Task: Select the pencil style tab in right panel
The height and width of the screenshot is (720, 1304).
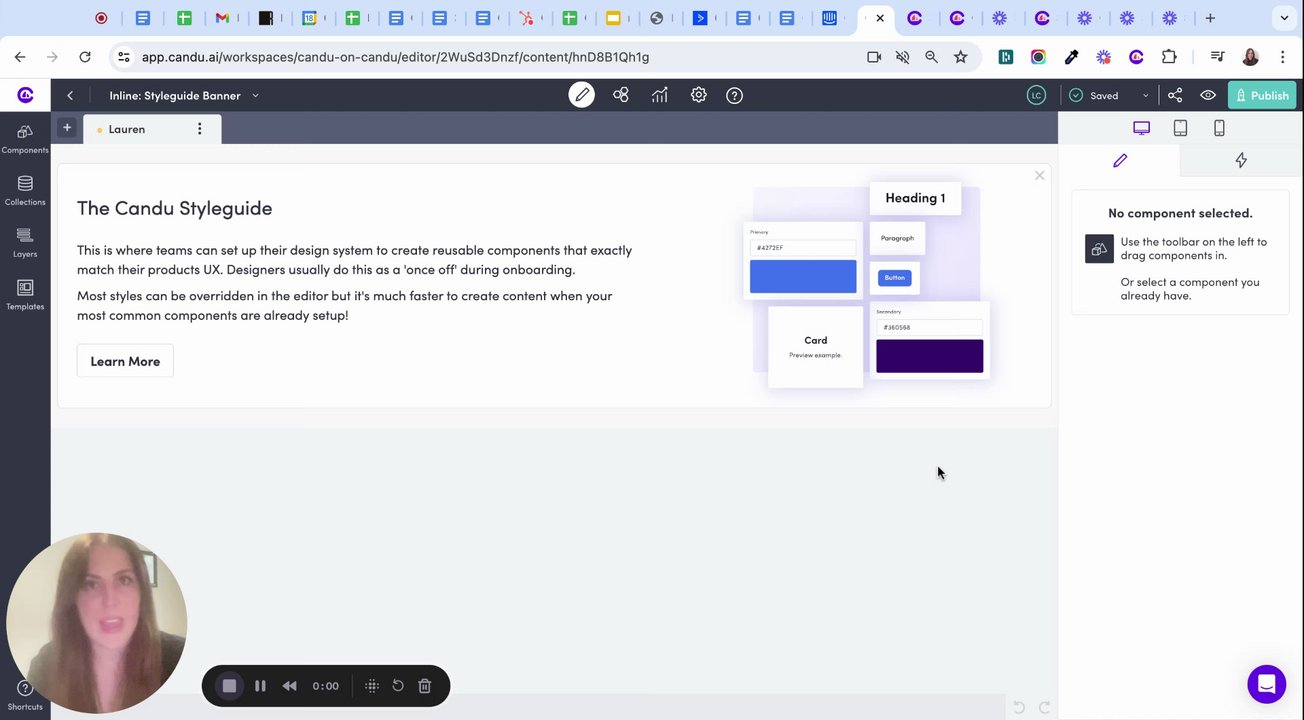Action: pyautogui.click(x=1120, y=160)
